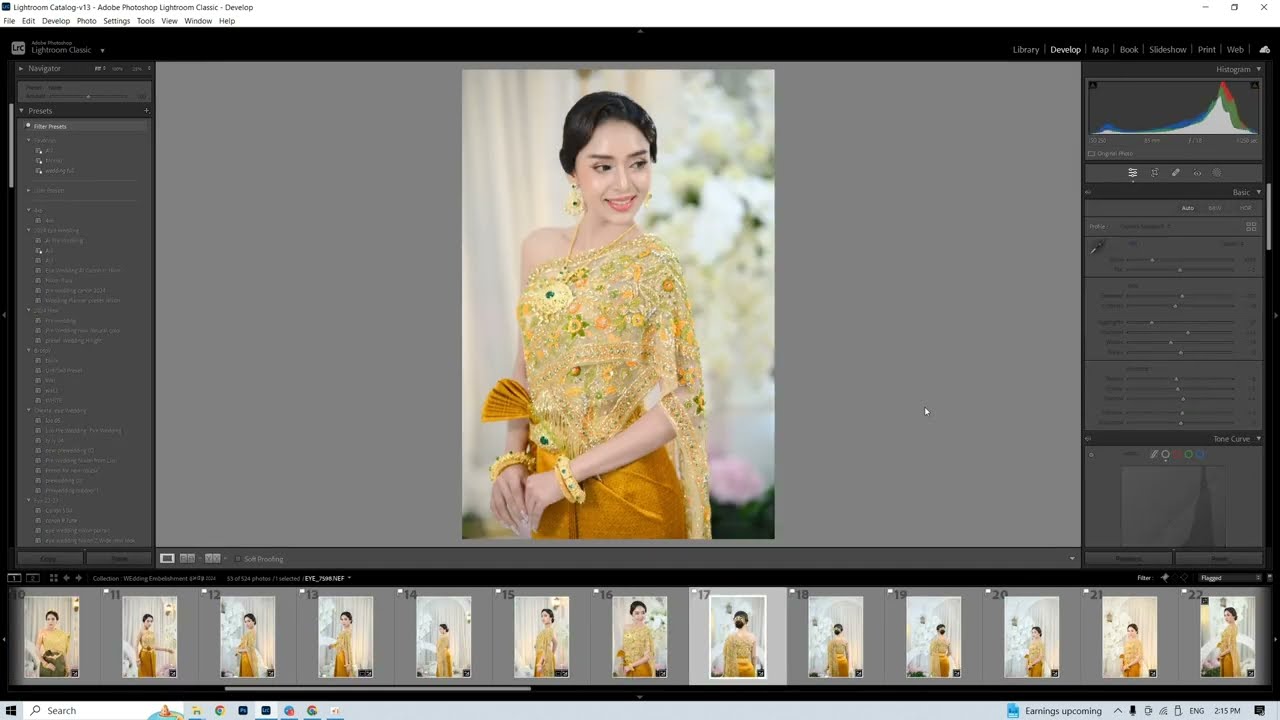Toggle the Basic panel on/off switch
This screenshot has height=720, width=1280.
coord(1088,192)
